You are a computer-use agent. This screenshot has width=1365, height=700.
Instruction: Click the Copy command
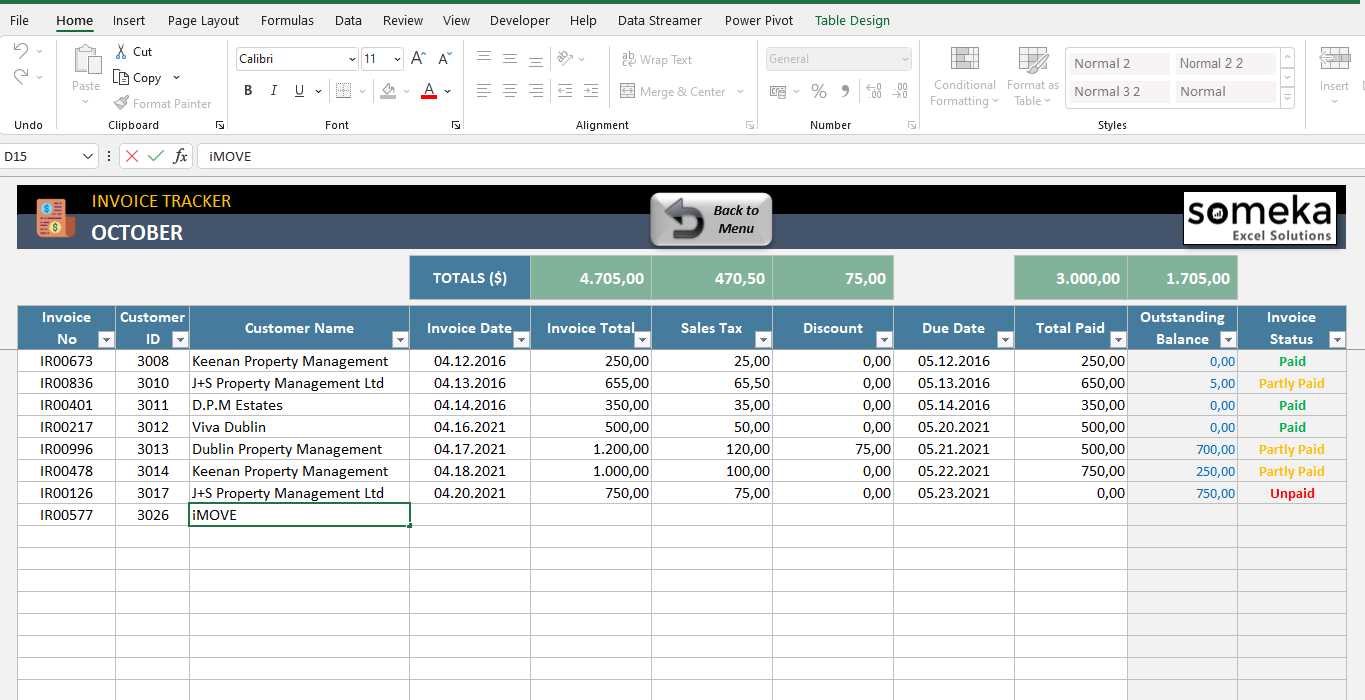pos(138,78)
